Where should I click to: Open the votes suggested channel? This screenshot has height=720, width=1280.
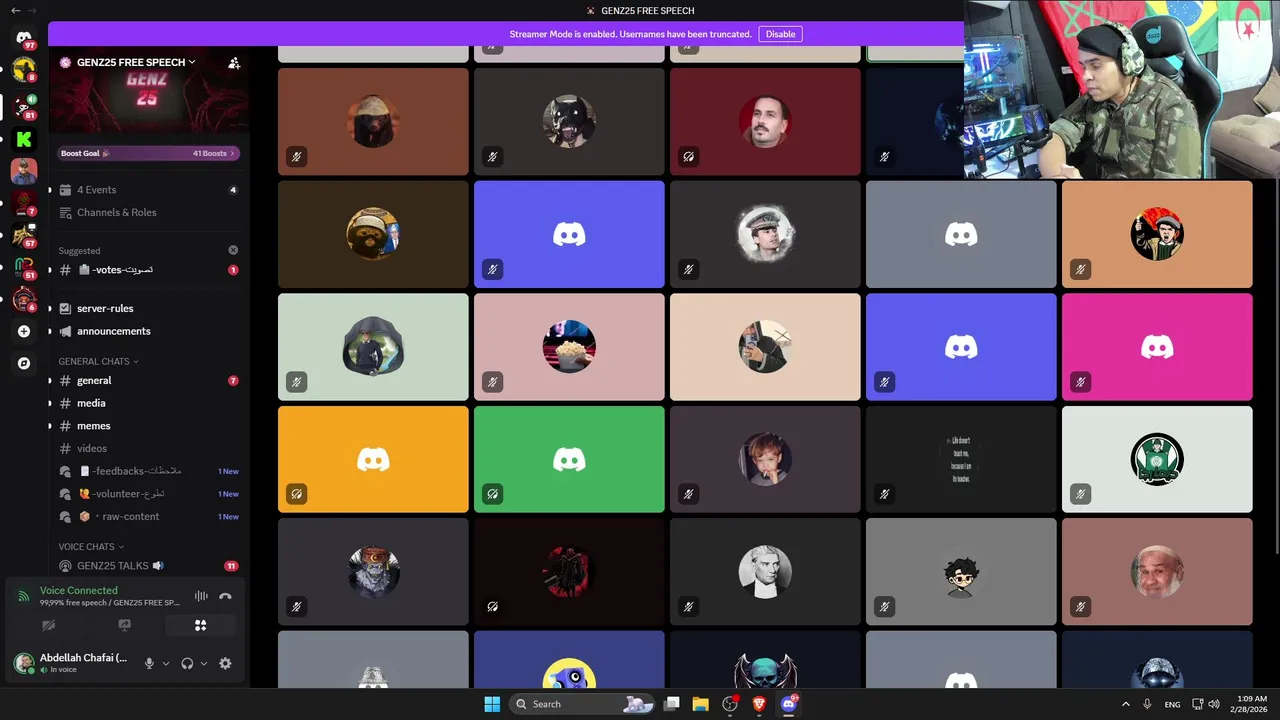tap(148, 270)
